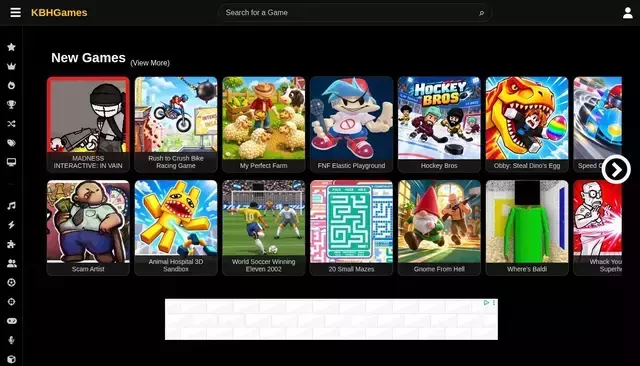The height and width of the screenshot is (366, 640).
Task: Open View More for New Games
Action: pyautogui.click(x=150, y=63)
